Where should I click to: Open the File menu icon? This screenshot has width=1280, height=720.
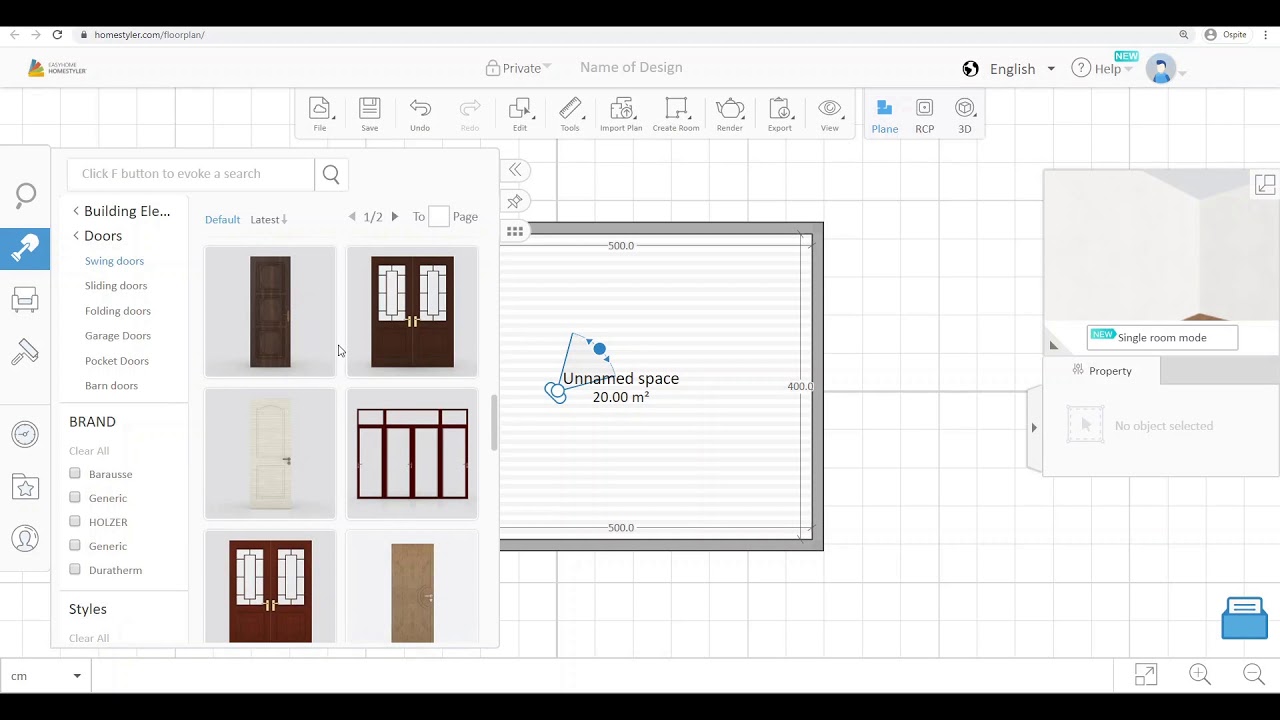[x=320, y=114]
